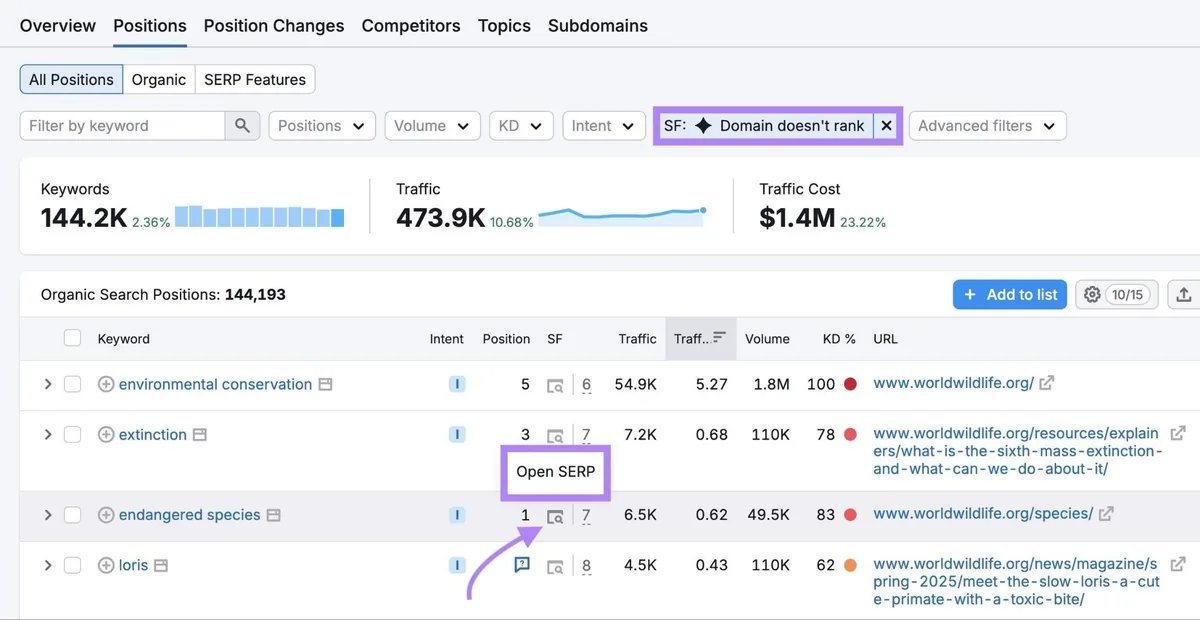Go to the Topics tab
The image size is (1200, 620).
coord(504,25)
